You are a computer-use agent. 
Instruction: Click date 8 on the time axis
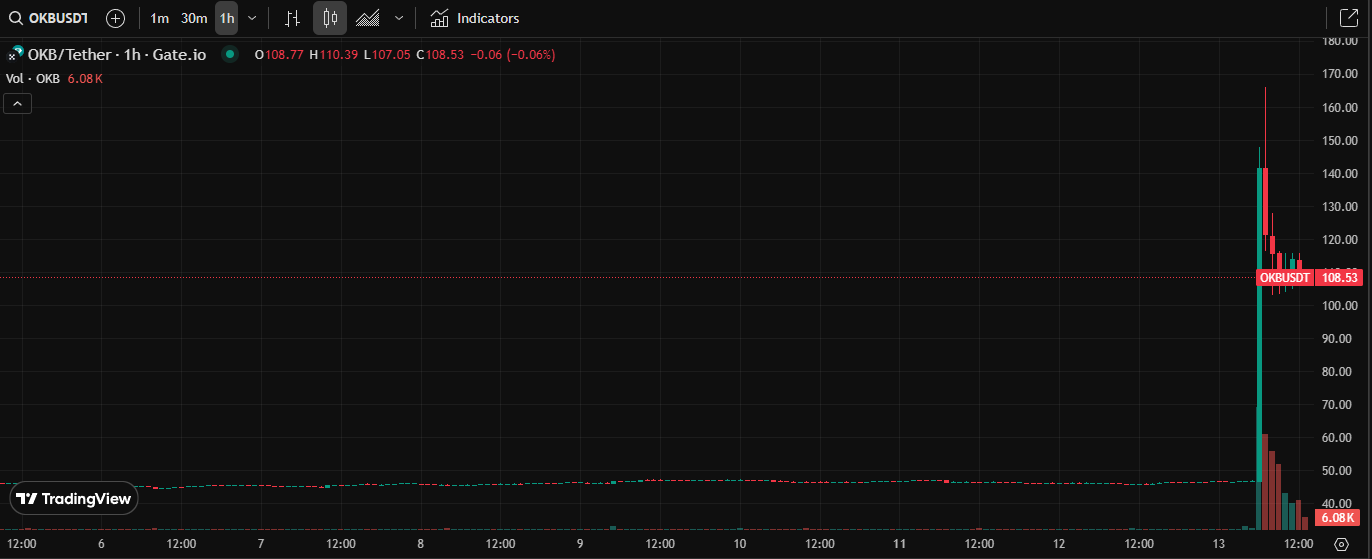coord(421,544)
